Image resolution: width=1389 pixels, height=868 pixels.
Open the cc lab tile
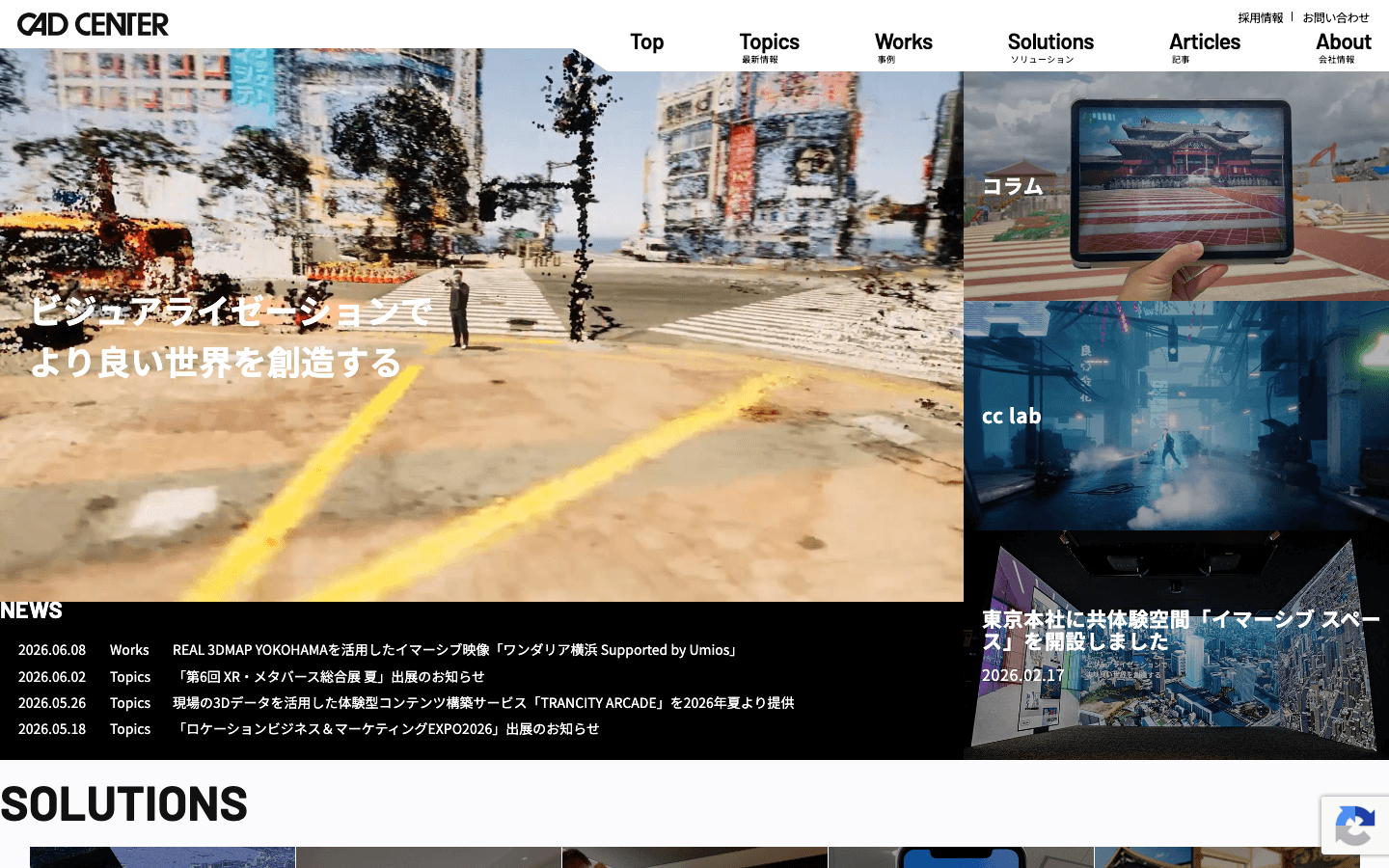coord(1176,416)
